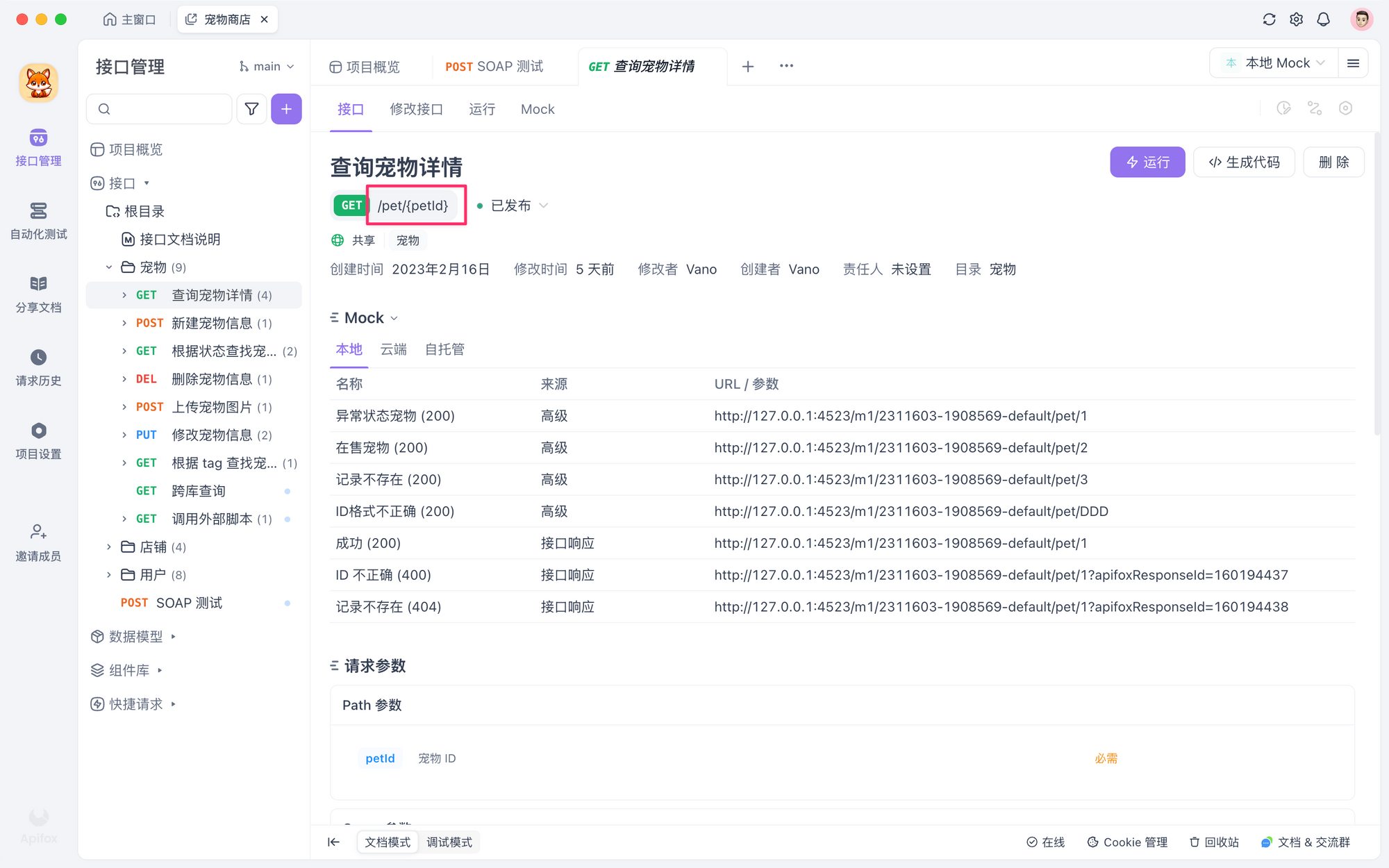Select the 云端 Mock tab

(394, 349)
